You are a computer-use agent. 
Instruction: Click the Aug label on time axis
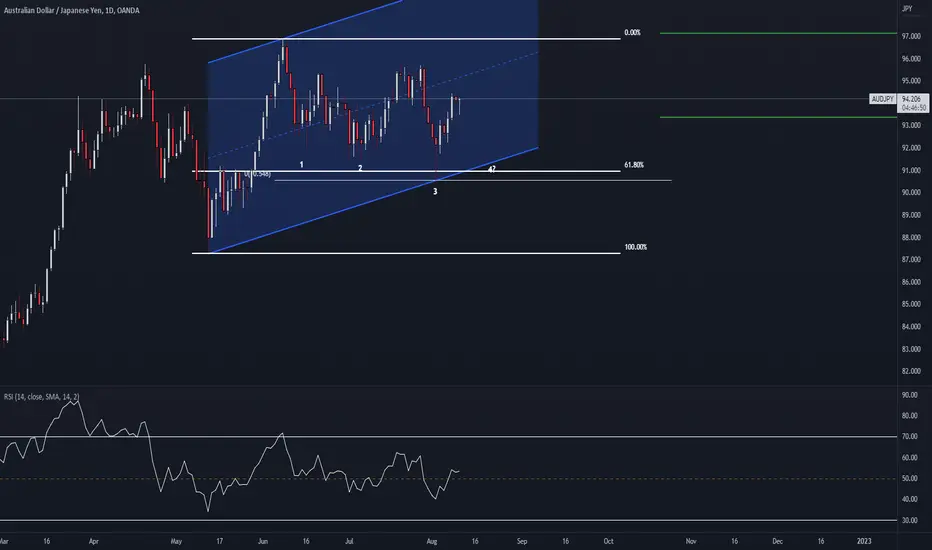(432, 542)
